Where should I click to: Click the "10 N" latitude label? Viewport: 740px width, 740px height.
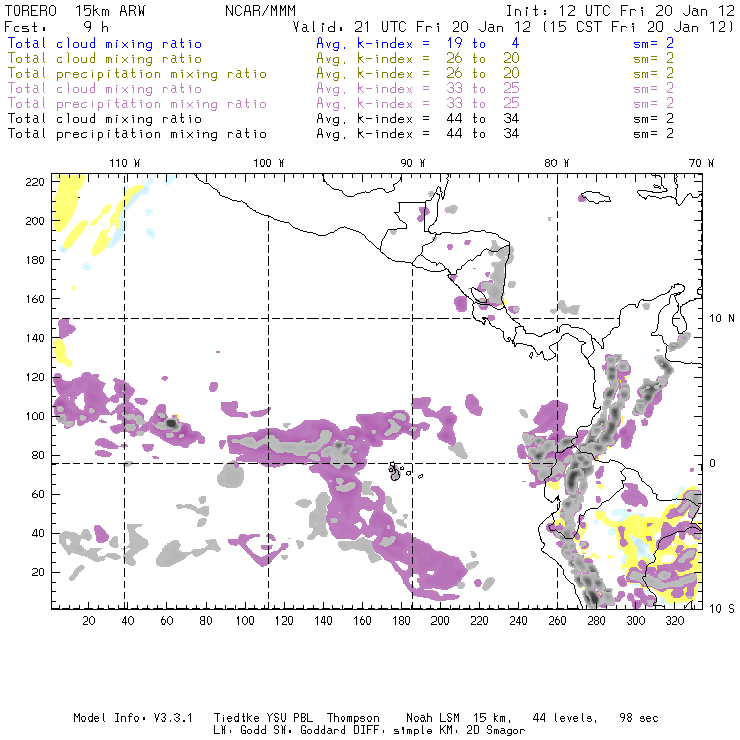pos(722,319)
